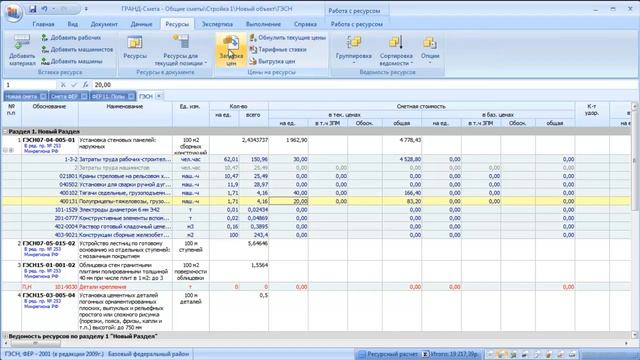The width and height of the screenshot is (640, 360).
Task: Open the Работа с ресурсом ribbon tab
Action: 356,24
